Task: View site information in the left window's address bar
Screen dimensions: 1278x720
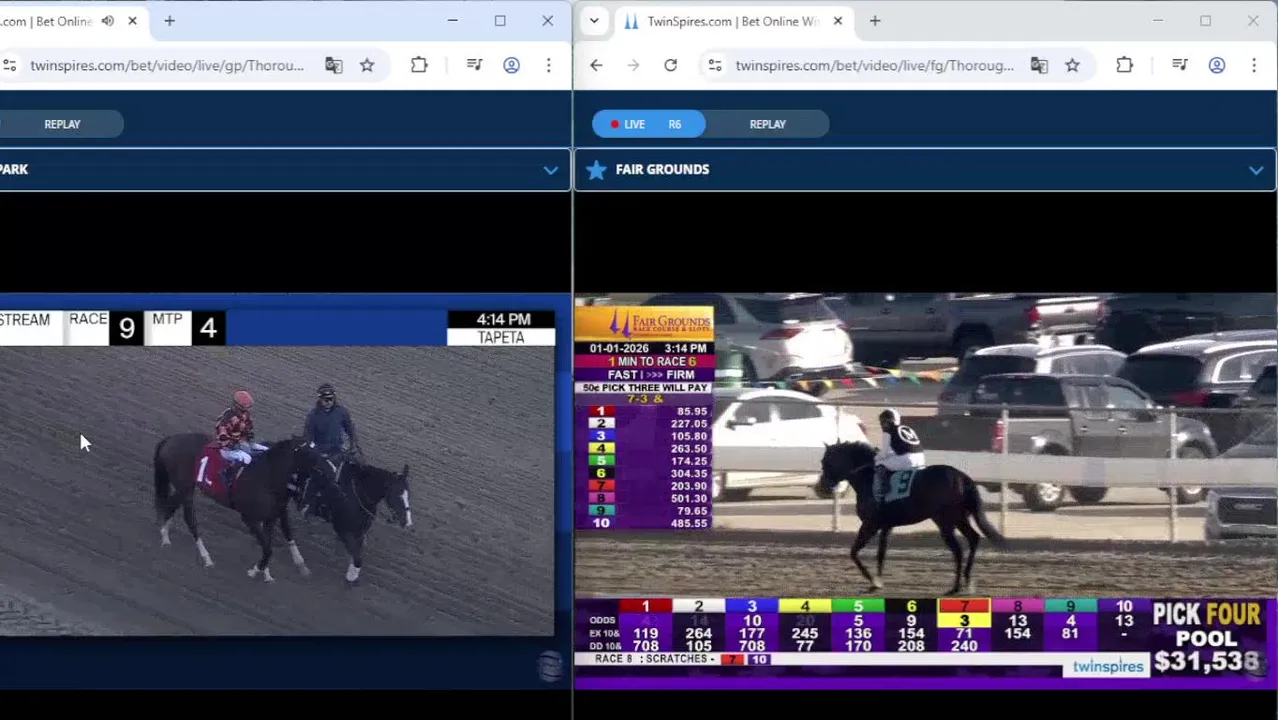Action: pos(10,65)
